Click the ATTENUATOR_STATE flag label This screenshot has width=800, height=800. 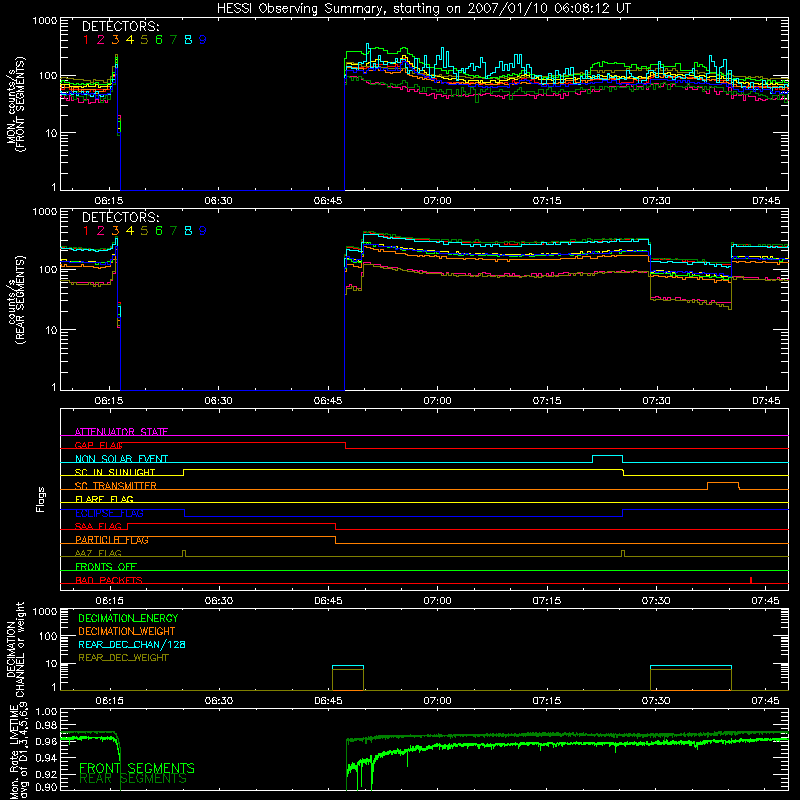pyautogui.click(x=121, y=432)
